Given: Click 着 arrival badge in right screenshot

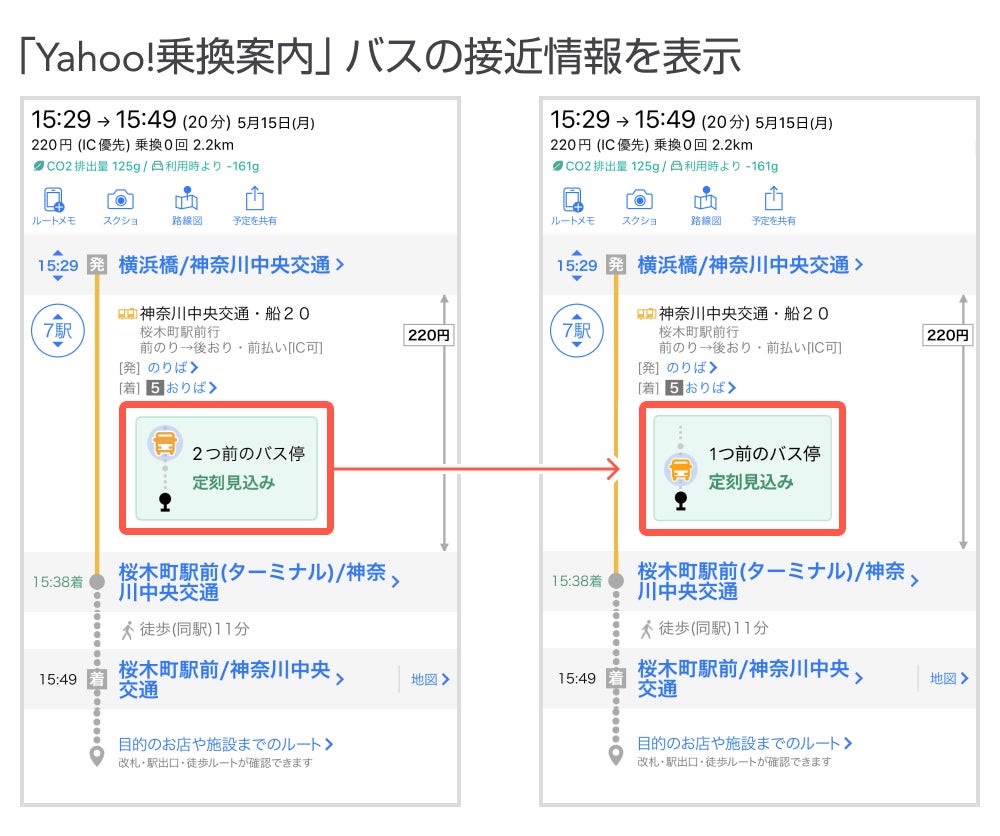Looking at the screenshot, I should 616,678.
